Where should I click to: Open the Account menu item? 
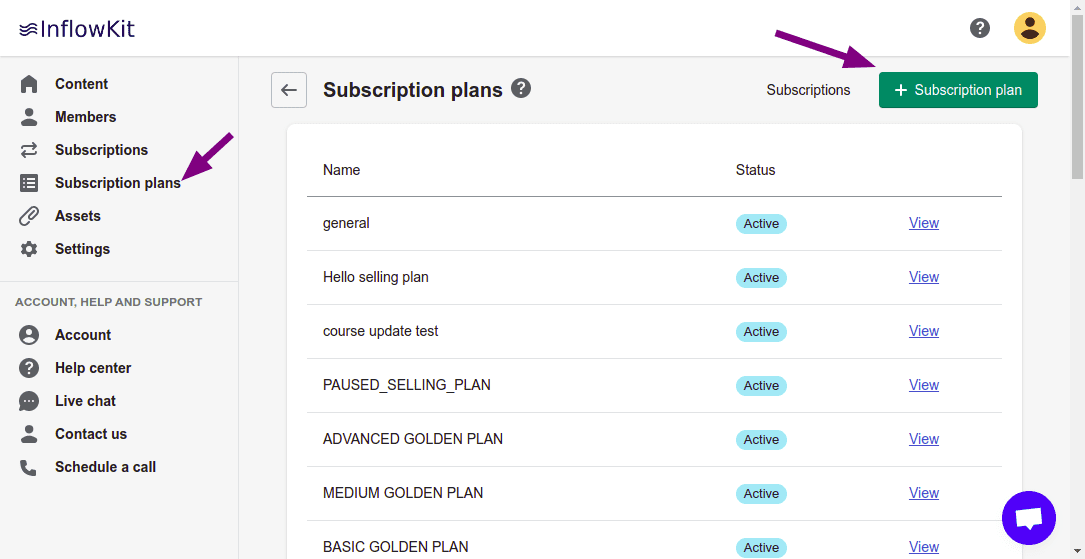coord(83,335)
